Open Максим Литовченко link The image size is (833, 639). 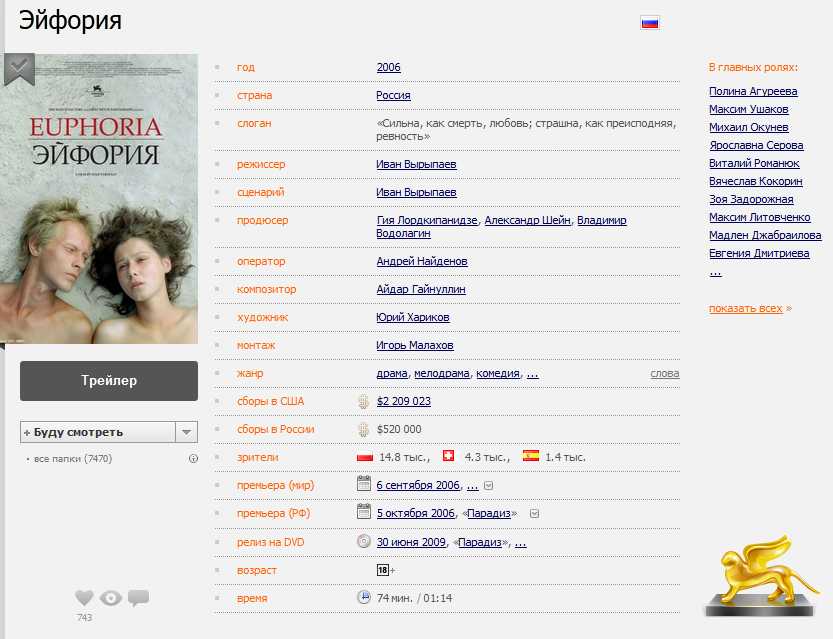760,217
